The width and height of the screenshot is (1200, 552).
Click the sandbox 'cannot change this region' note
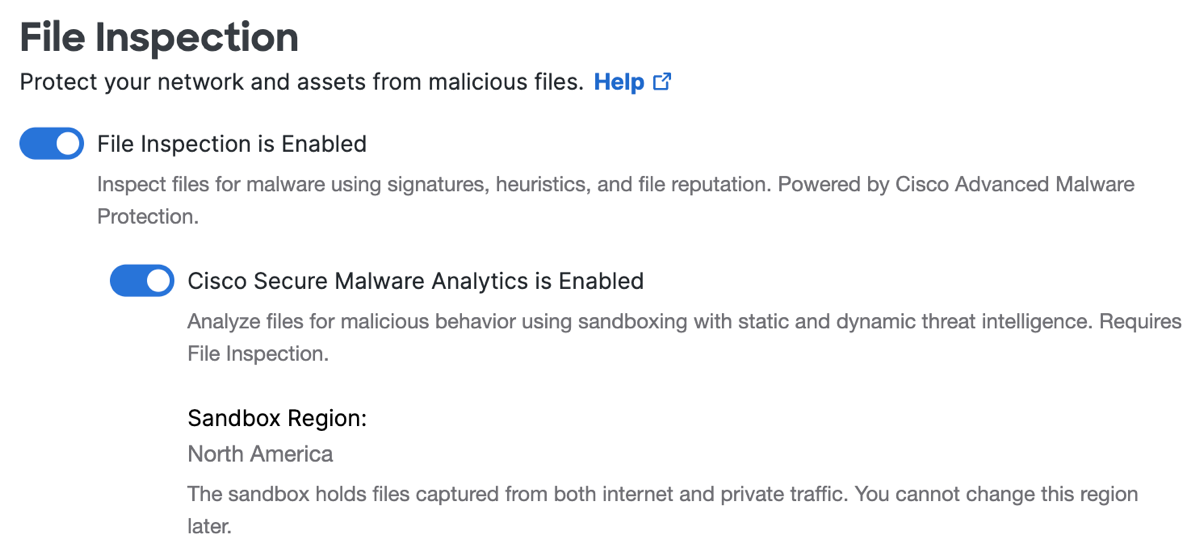(663, 509)
